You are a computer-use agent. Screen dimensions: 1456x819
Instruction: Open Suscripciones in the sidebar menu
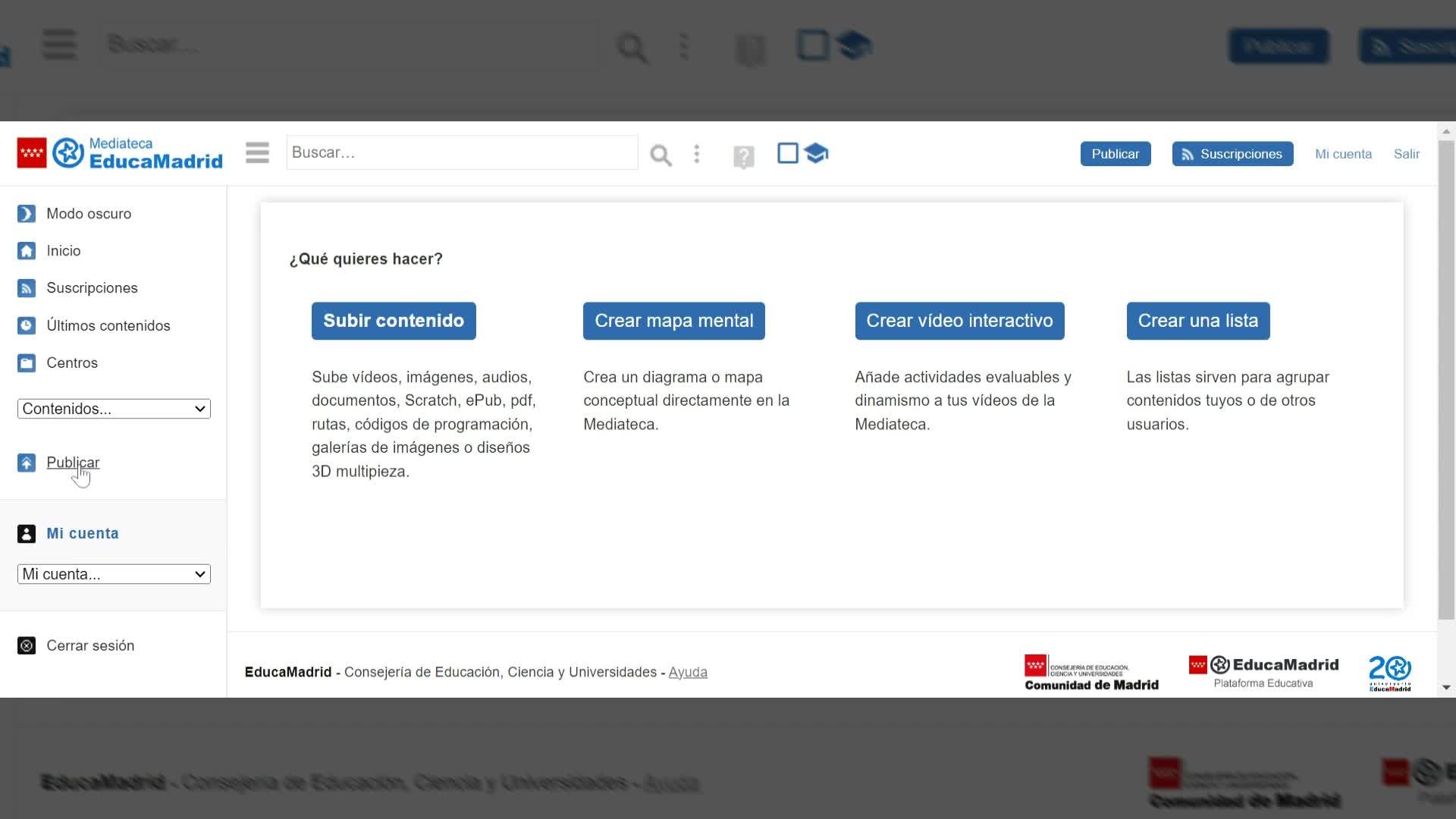[x=92, y=288]
